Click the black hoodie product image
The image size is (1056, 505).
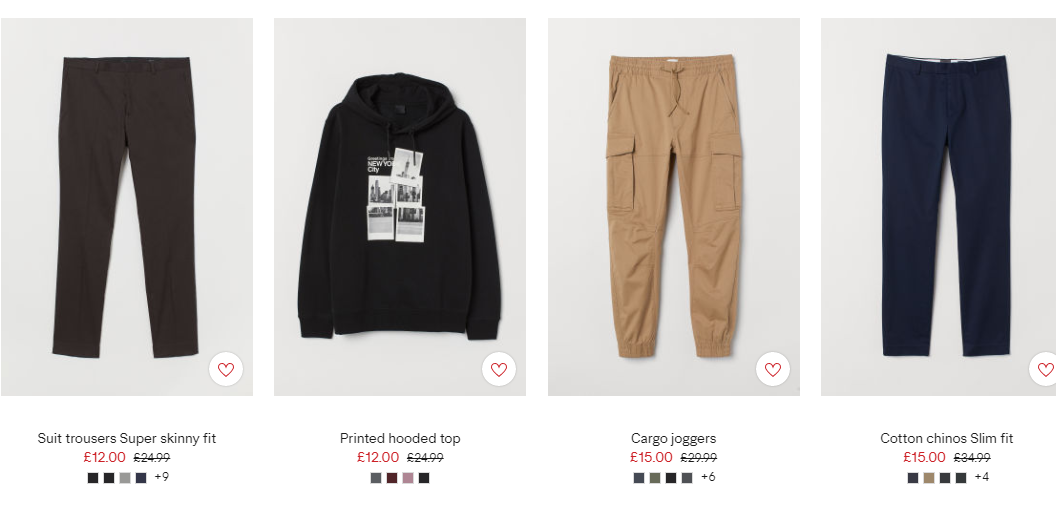pos(400,207)
